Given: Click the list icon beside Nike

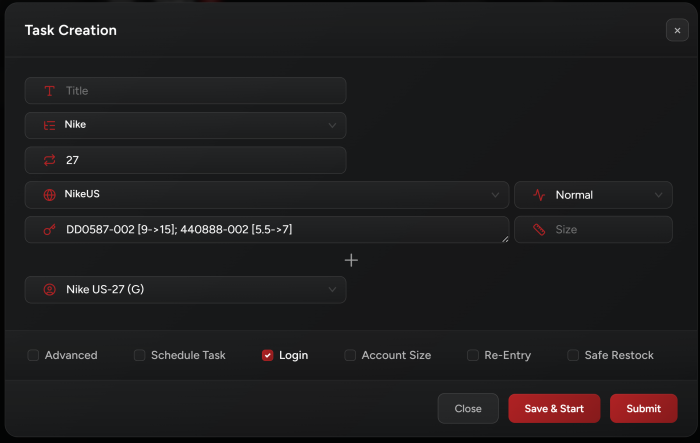Looking at the screenshot, I should [49, 126].
